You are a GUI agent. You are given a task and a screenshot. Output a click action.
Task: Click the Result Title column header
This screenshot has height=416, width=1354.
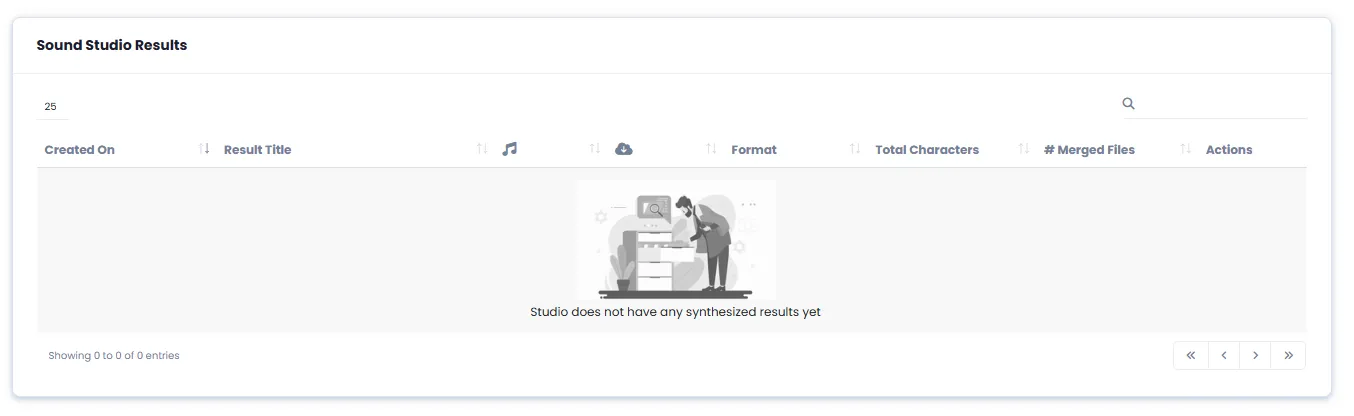[258, 150]
